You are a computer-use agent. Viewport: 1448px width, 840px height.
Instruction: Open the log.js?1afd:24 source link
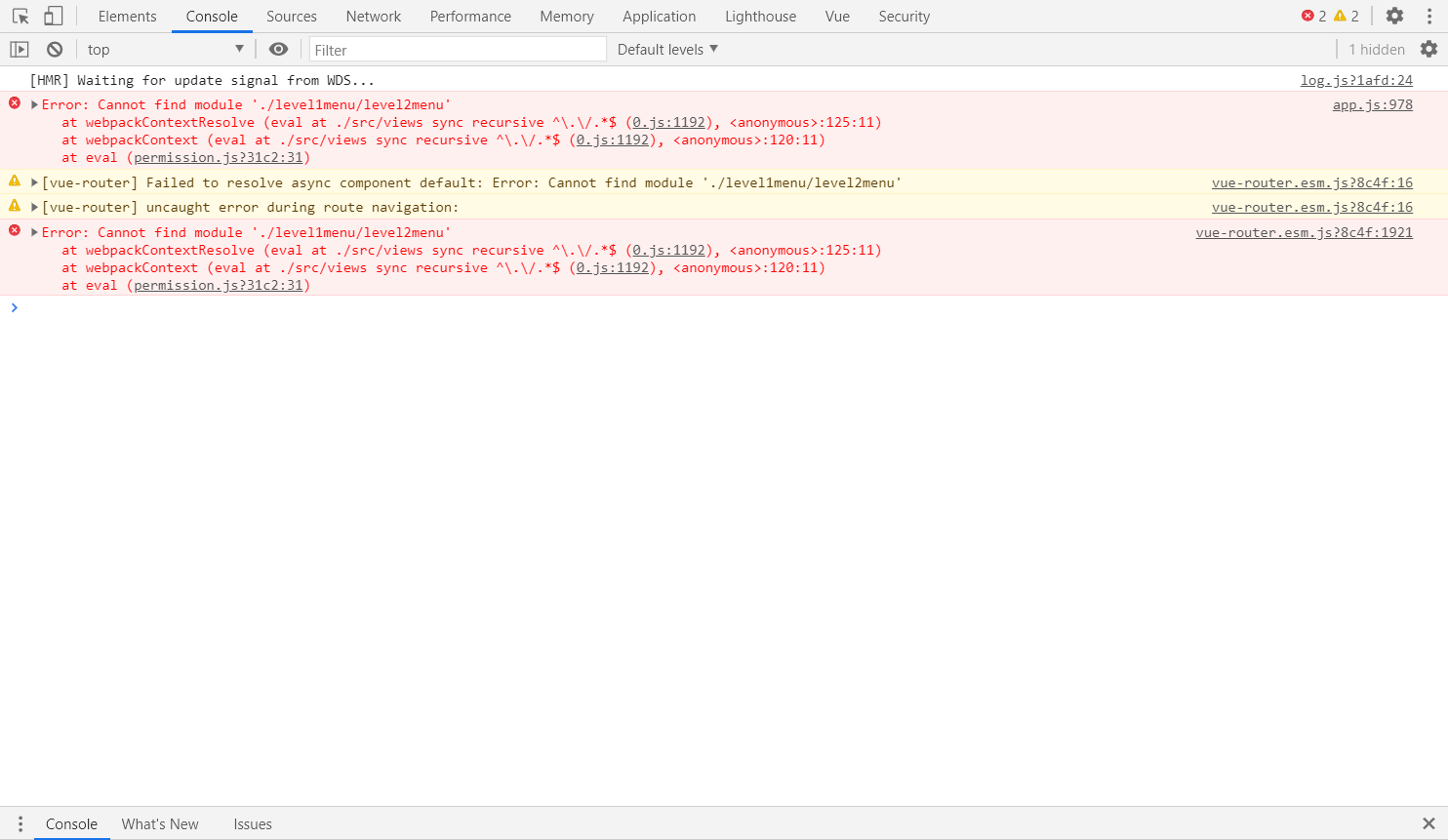[1355, 81]
